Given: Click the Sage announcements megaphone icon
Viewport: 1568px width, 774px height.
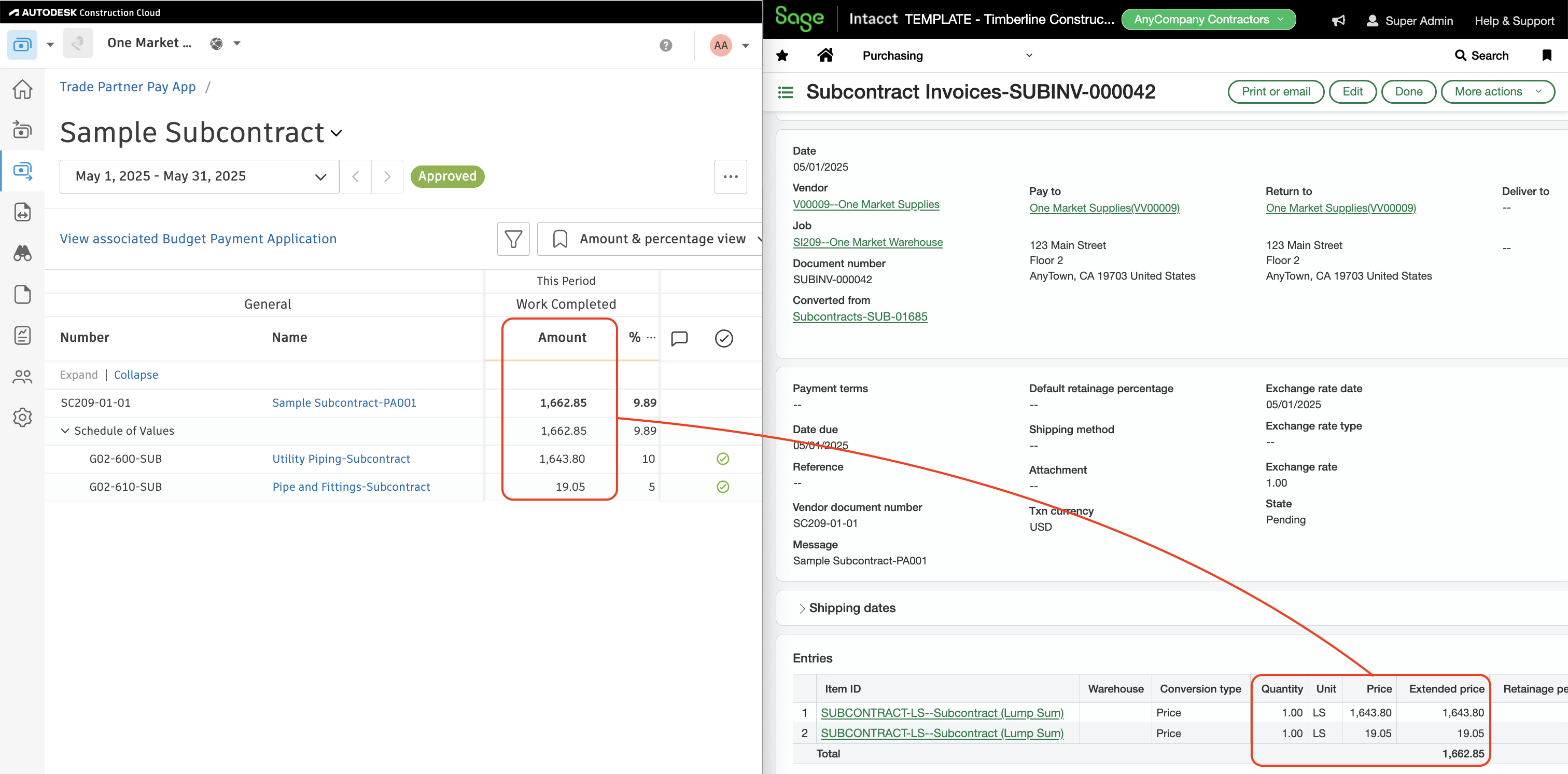Looking at the screenshot, I should click(1338, 21).
